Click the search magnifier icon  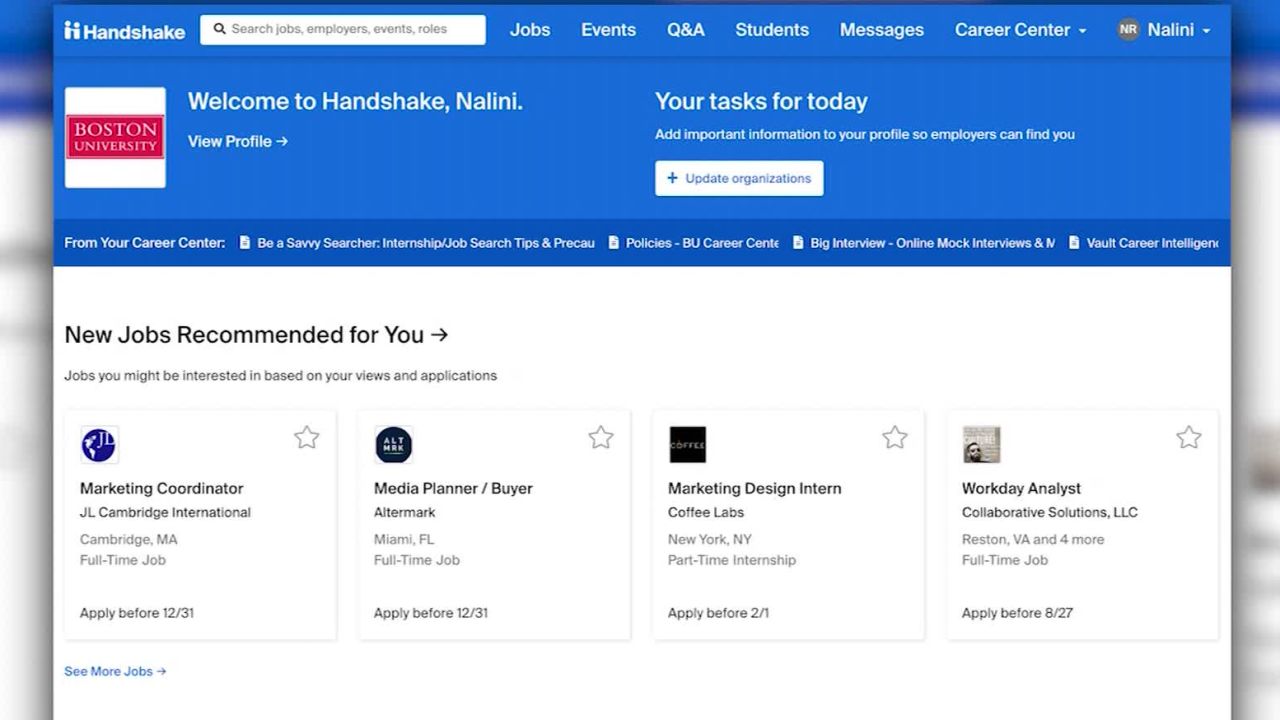(x=219, y=29)
